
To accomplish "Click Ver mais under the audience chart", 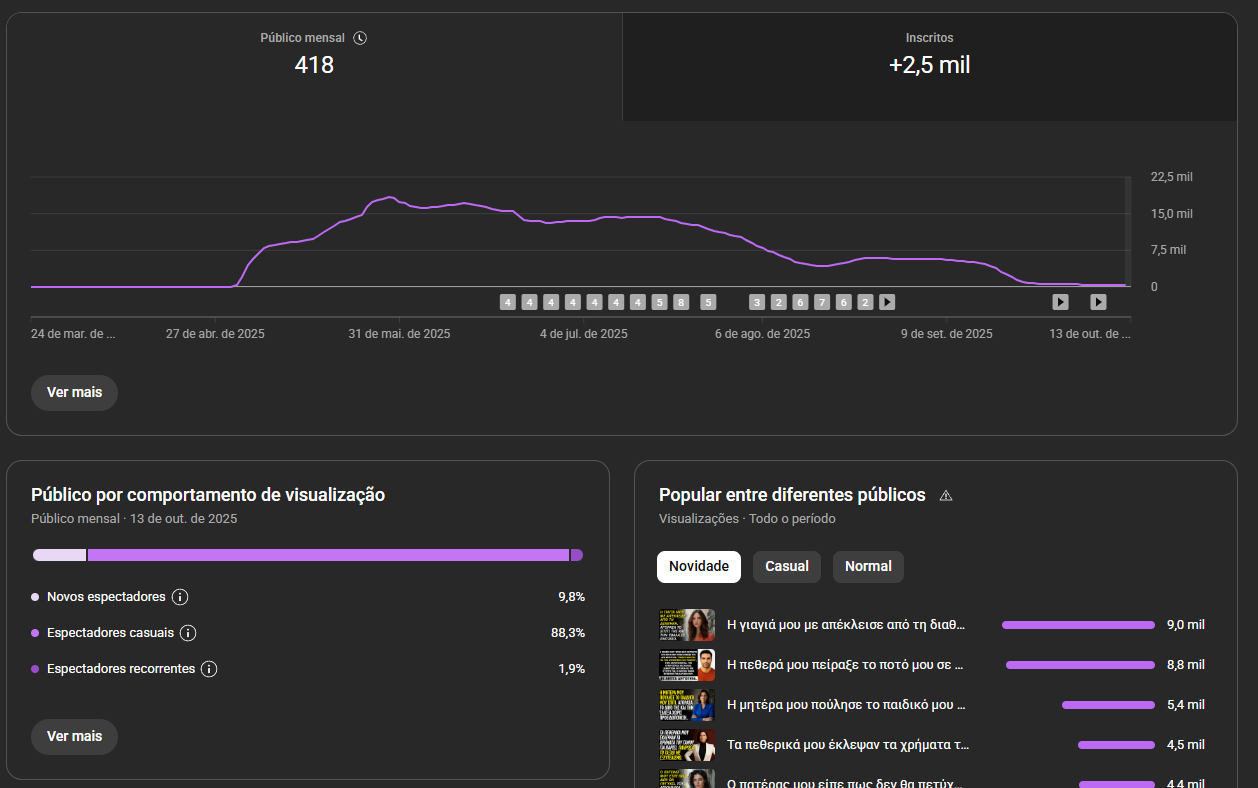I will pos(74,392).
